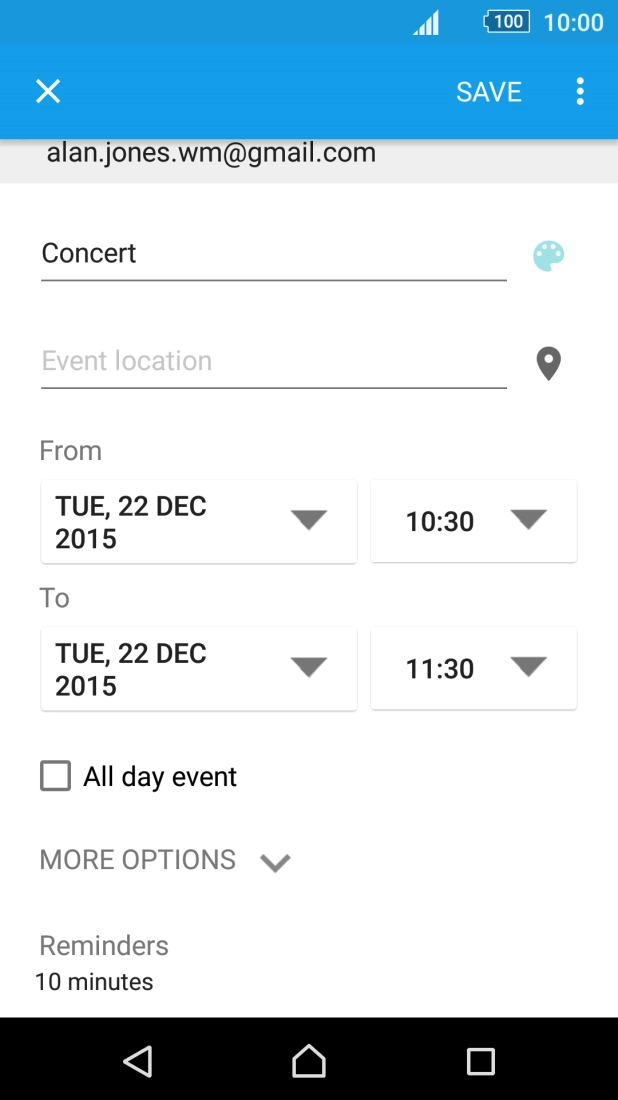Open the To date dropdown

pos(198,669)
